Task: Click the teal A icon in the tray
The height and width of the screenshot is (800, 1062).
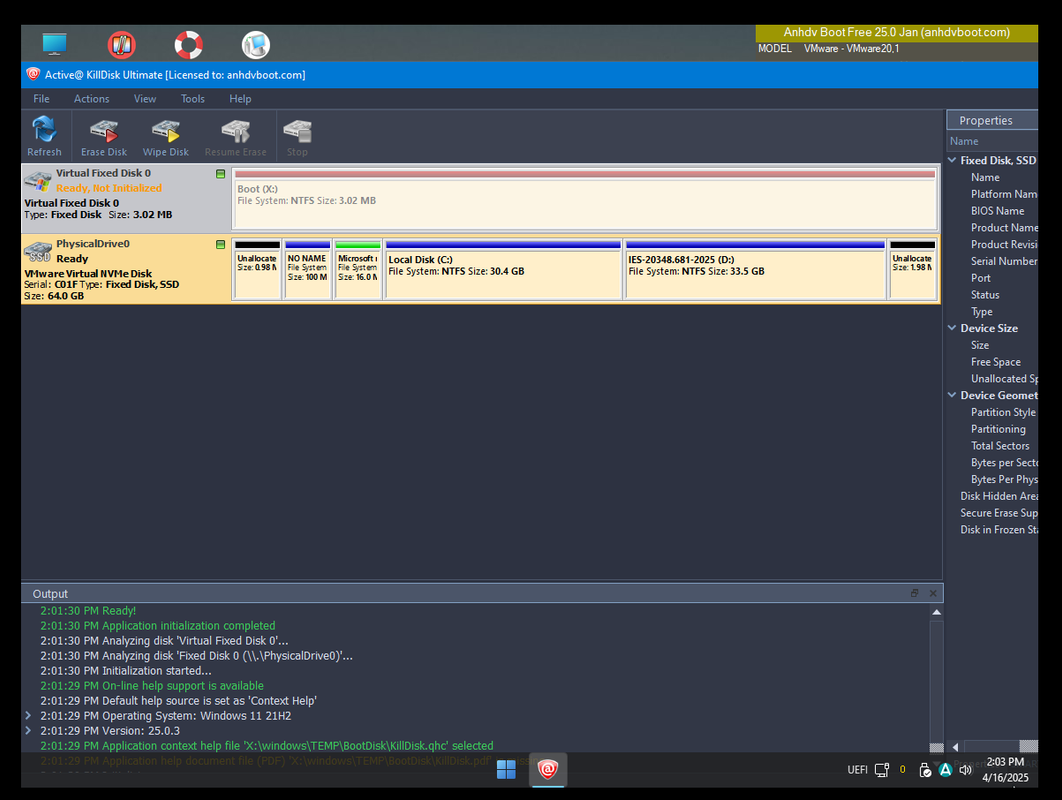Action: (x=945, y=770)
